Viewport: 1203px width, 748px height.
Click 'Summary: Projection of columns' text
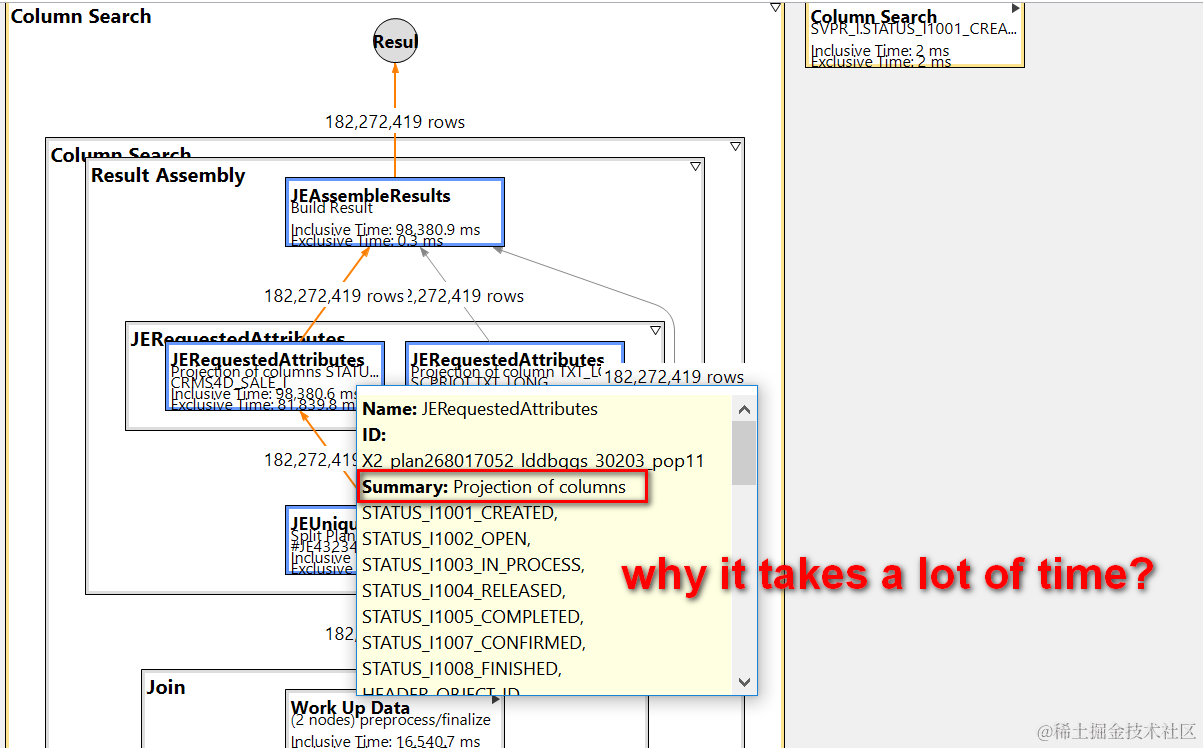click(494, 487)
